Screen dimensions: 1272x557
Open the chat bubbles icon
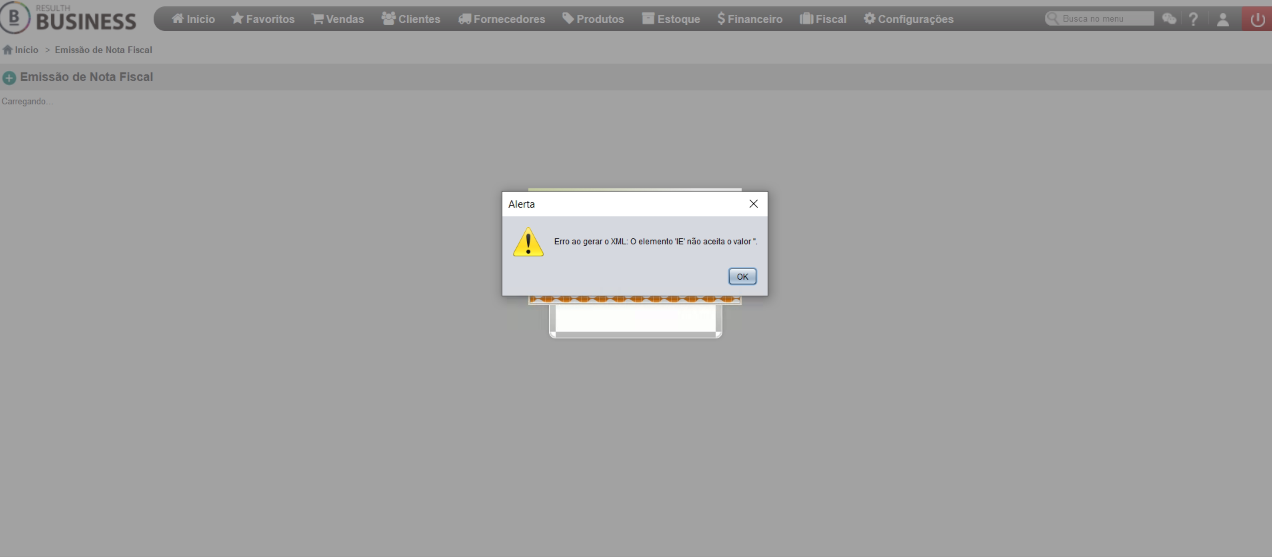point(1169,19)
